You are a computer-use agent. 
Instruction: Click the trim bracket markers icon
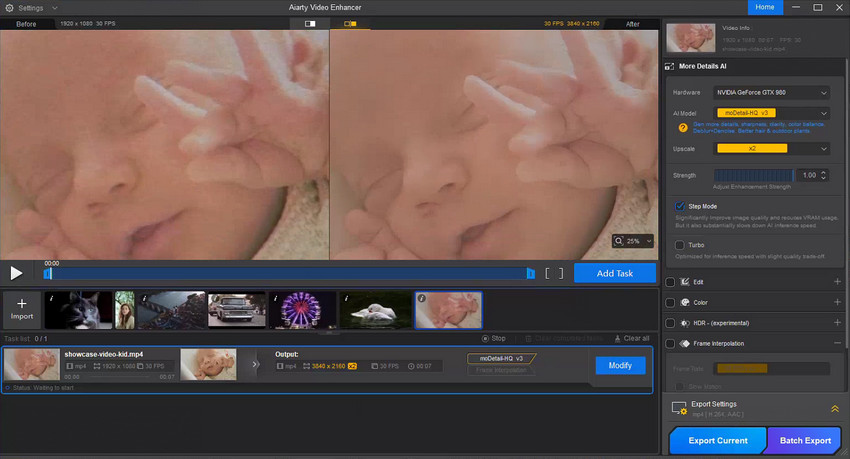tap(554, 272)
